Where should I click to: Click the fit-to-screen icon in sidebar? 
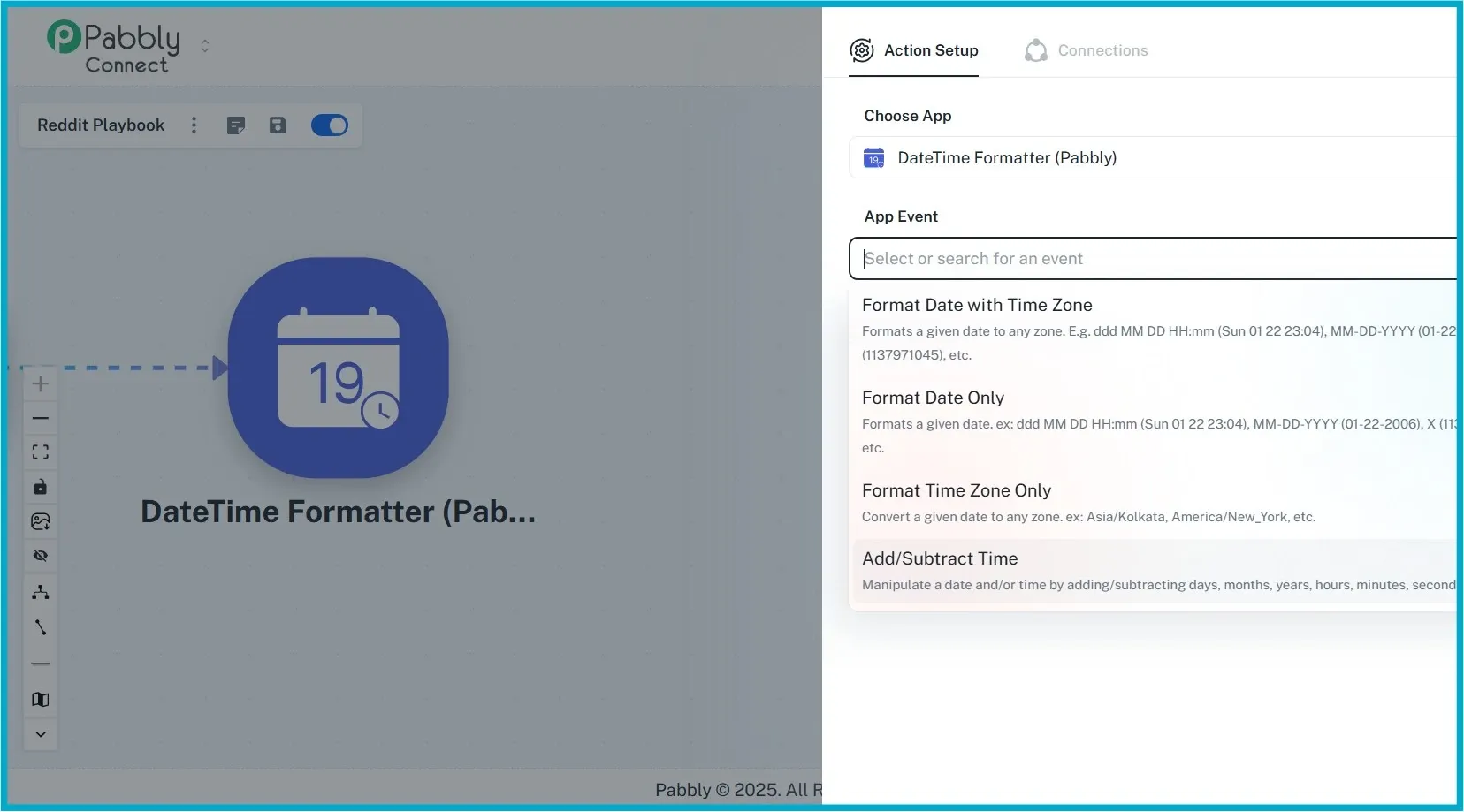pyautogui.click(x=41, y=452)
